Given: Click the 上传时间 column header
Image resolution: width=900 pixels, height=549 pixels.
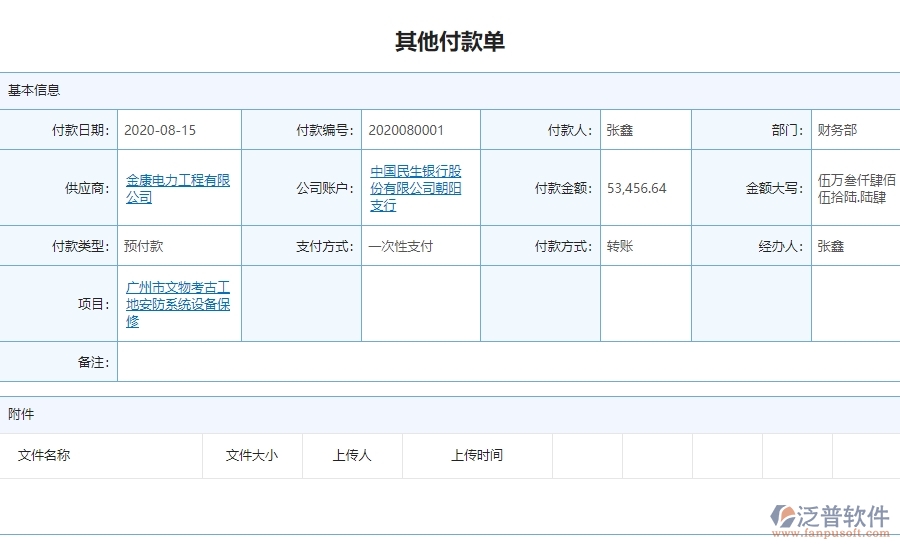Looking at the screenshot, I should click(477, 456).
